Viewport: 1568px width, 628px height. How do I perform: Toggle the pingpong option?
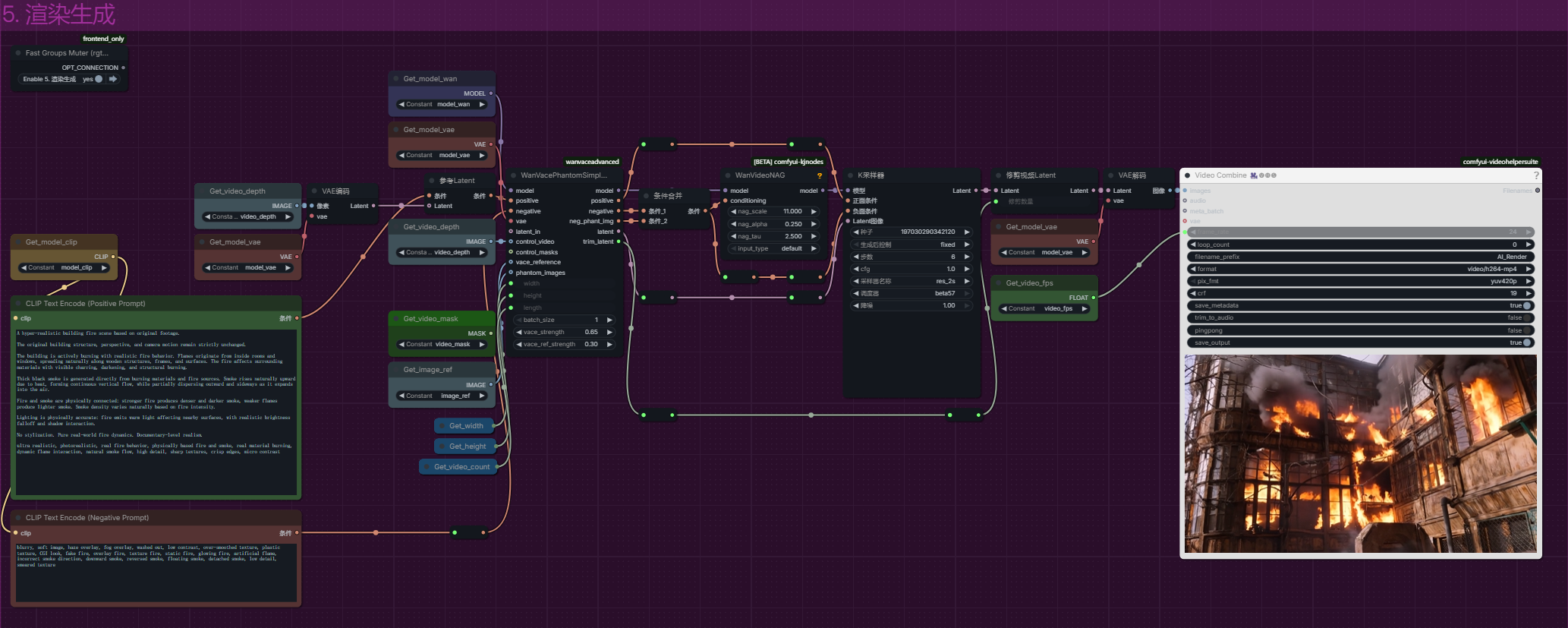coord(1526,330)
